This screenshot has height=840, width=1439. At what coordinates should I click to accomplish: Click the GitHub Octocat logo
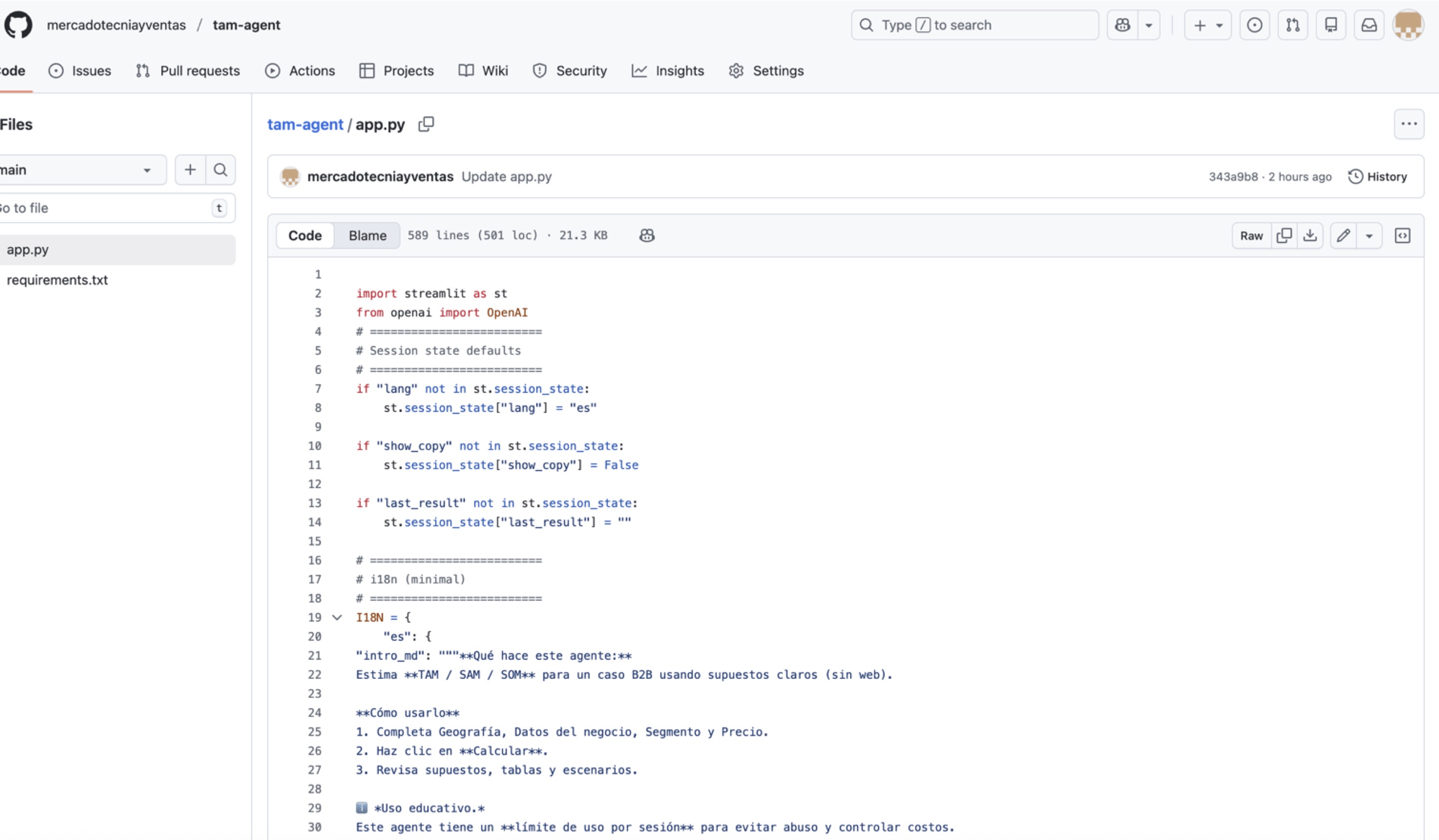coord(18,25)
